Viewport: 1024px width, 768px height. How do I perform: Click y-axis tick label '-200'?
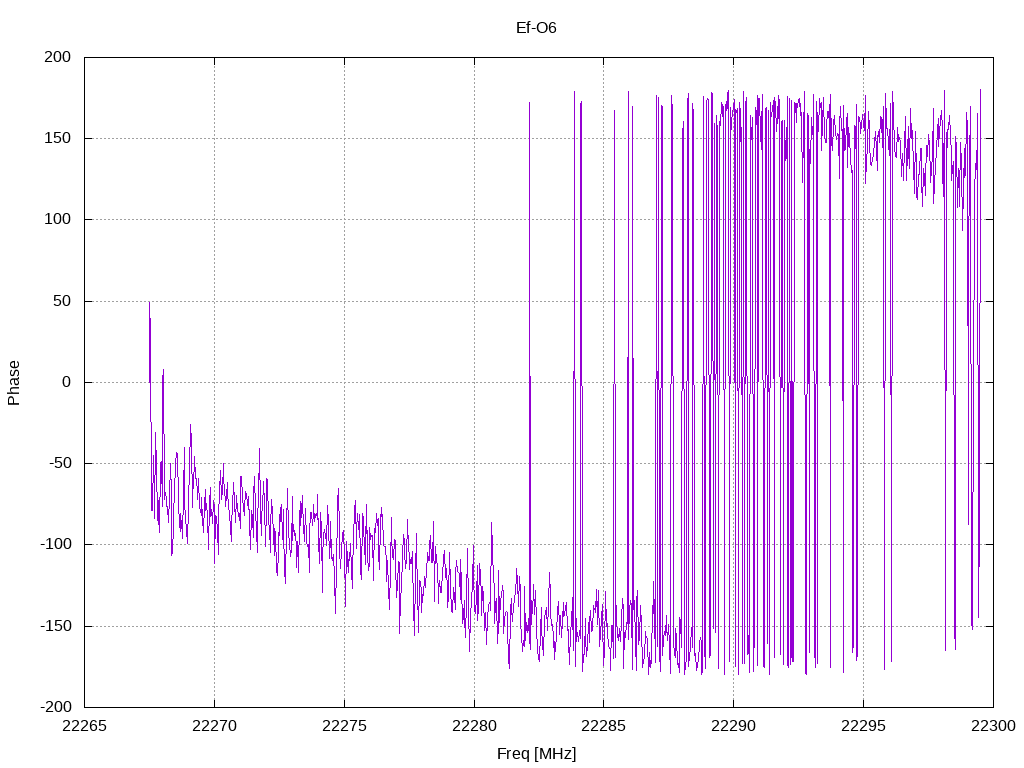point(55,707)
